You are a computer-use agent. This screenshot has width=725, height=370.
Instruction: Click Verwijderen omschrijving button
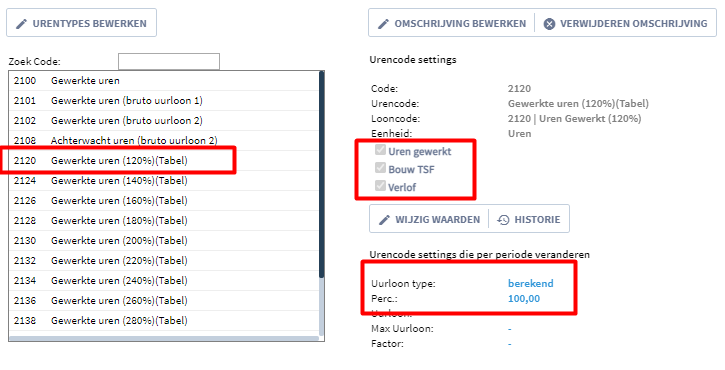[625, 23]
